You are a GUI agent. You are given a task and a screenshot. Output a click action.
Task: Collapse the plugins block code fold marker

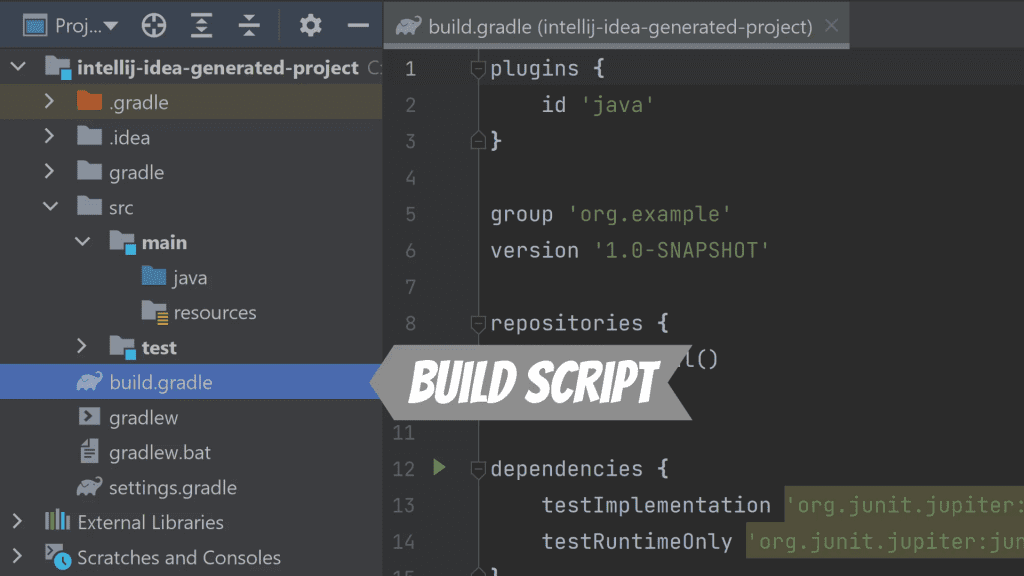tap(477, 68)
